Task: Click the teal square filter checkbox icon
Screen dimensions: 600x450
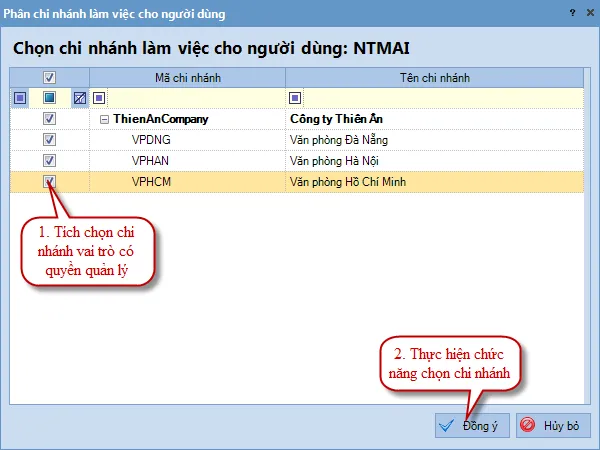Action: pyautogui.click(x=49, y=98)
